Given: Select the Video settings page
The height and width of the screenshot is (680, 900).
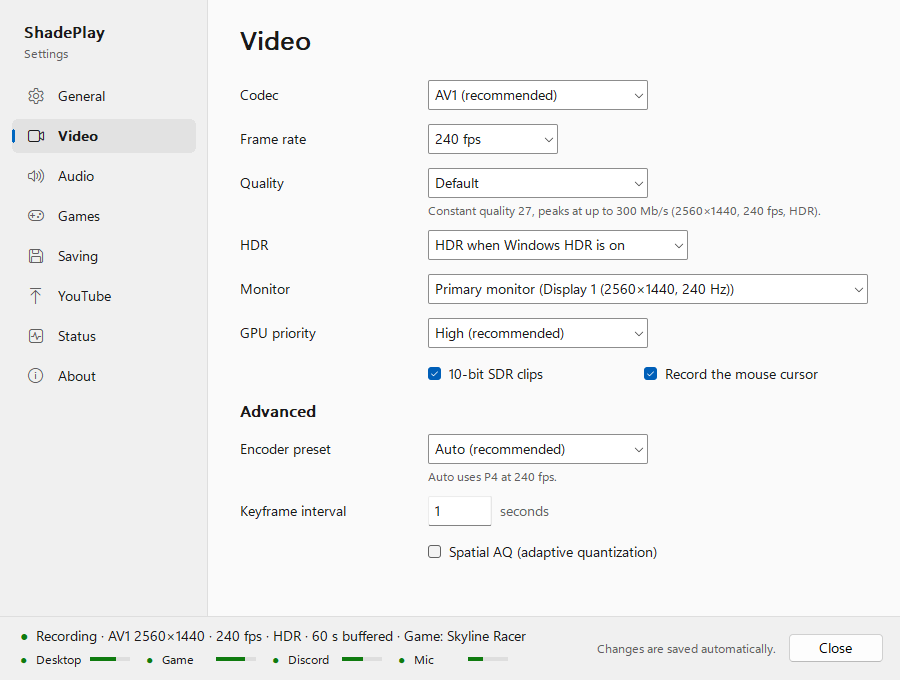Looking at the screenshot, I should pos(104,136).
